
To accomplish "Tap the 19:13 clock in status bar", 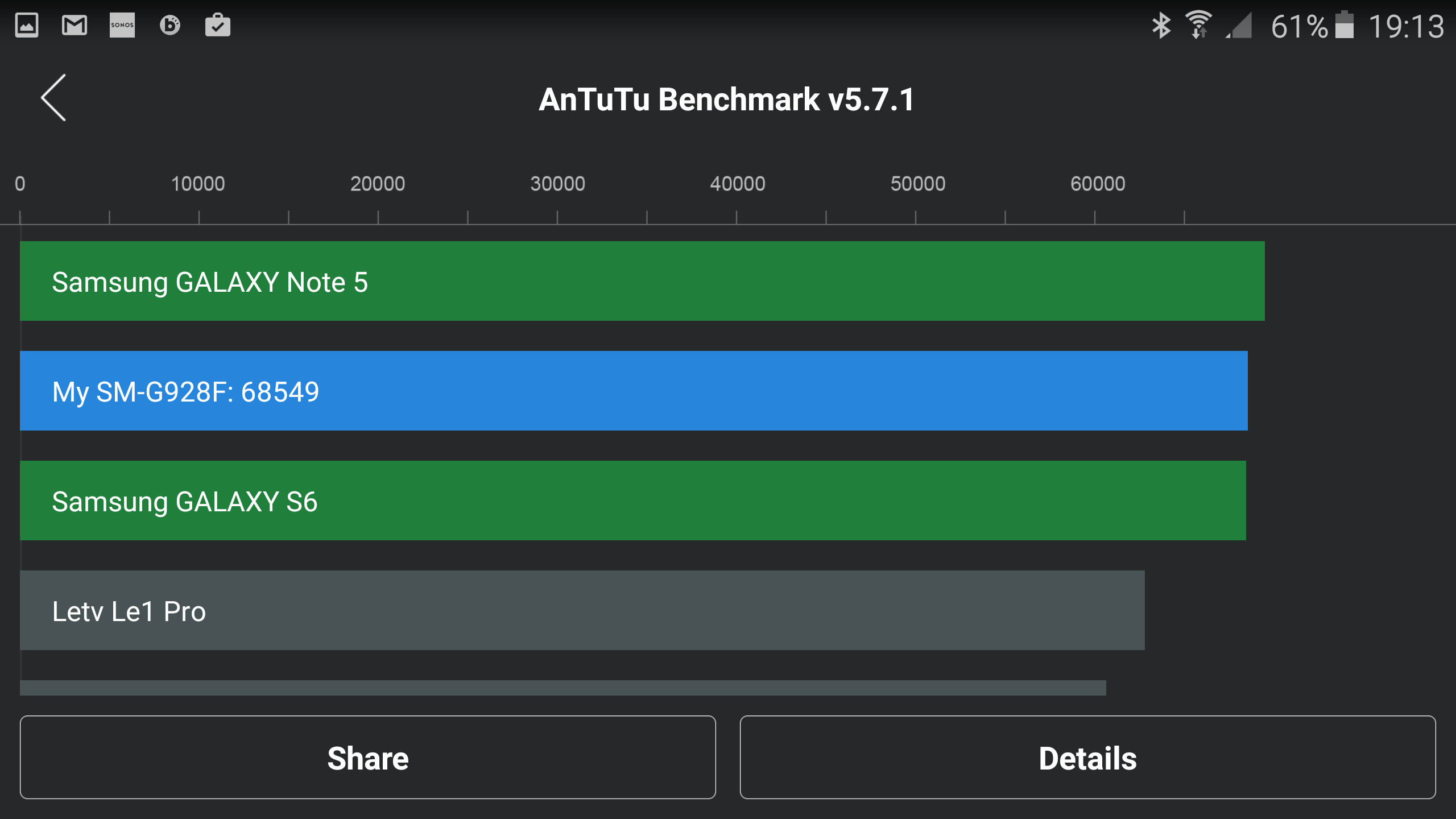I will [x=1406, y=26].
